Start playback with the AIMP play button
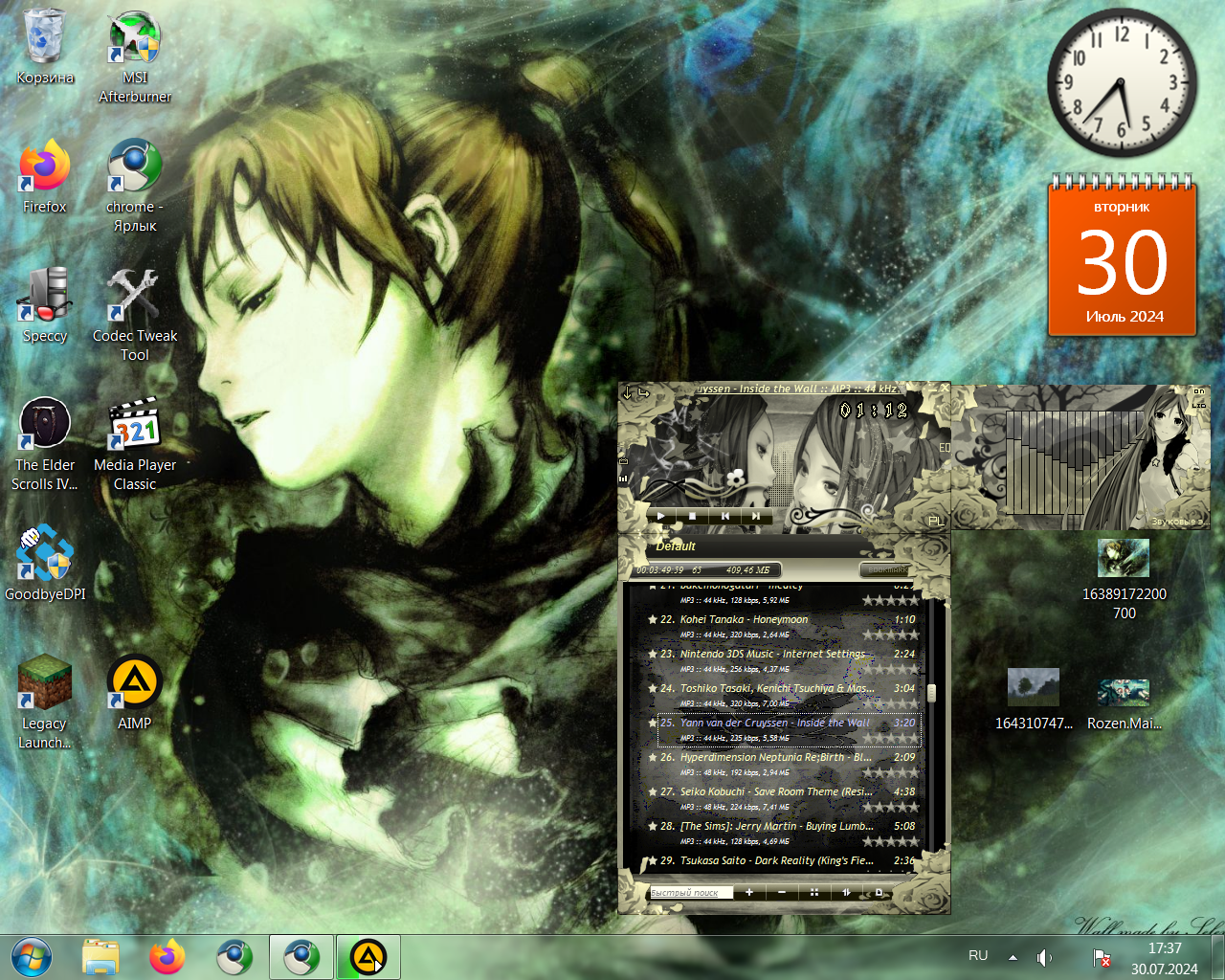This screenshot has height=980, width=1225. pyautogui.click(x=660, y=516)
